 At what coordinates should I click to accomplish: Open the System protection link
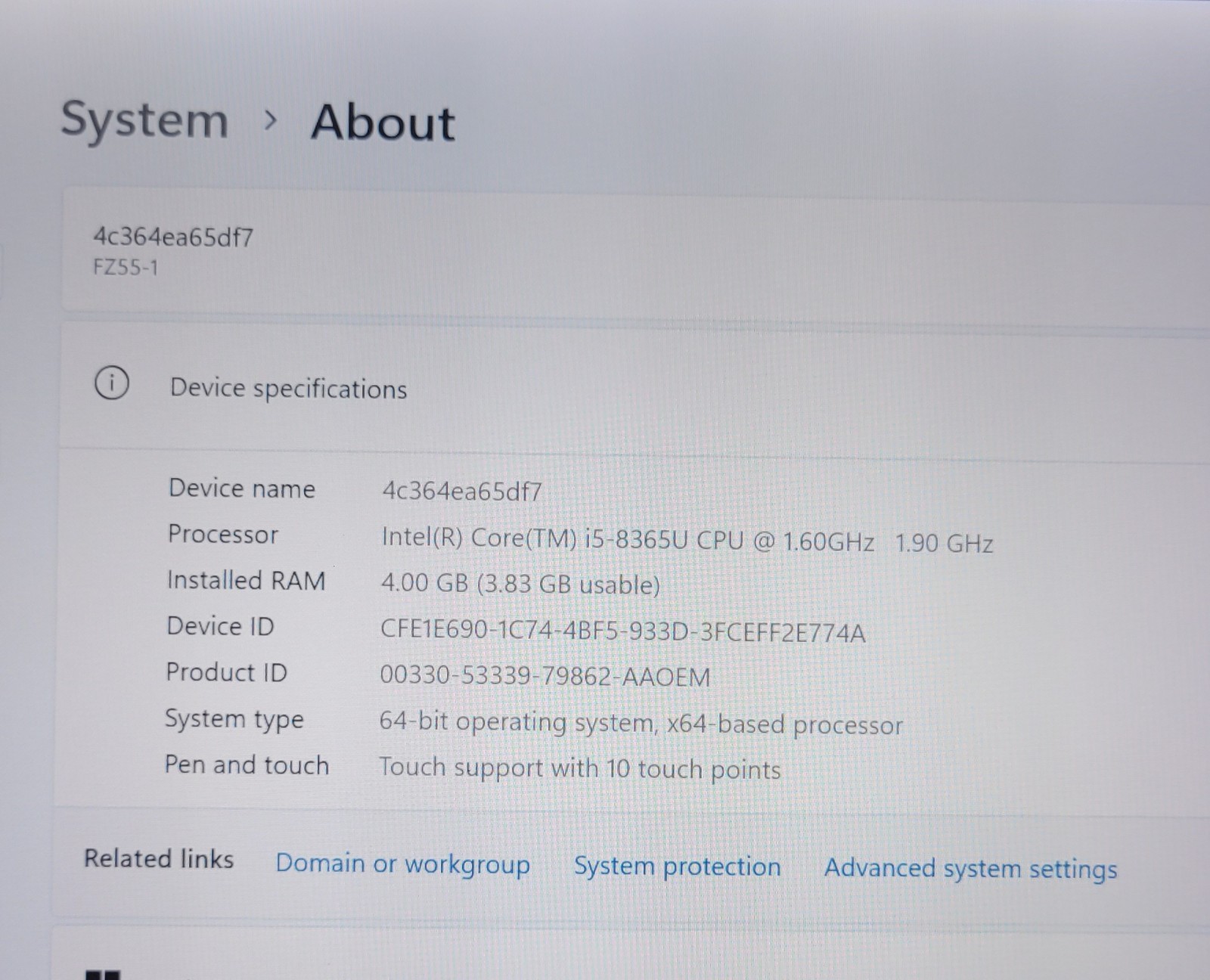point(677,867)
